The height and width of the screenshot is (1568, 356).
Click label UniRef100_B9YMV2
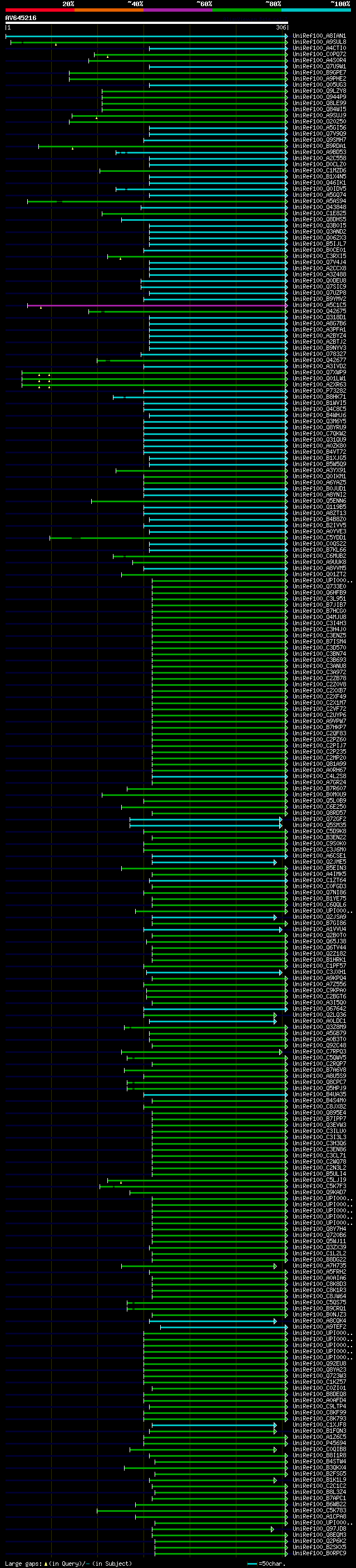click(x=319, y=299)
